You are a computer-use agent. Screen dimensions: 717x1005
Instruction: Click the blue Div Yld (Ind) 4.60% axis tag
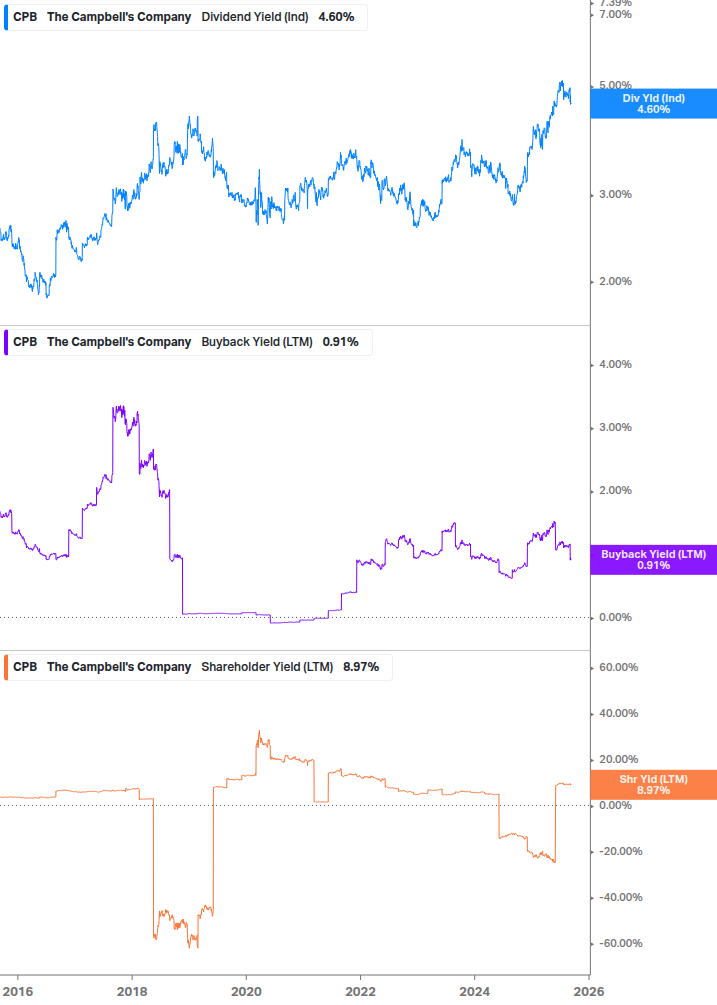(x=653, y=104)
